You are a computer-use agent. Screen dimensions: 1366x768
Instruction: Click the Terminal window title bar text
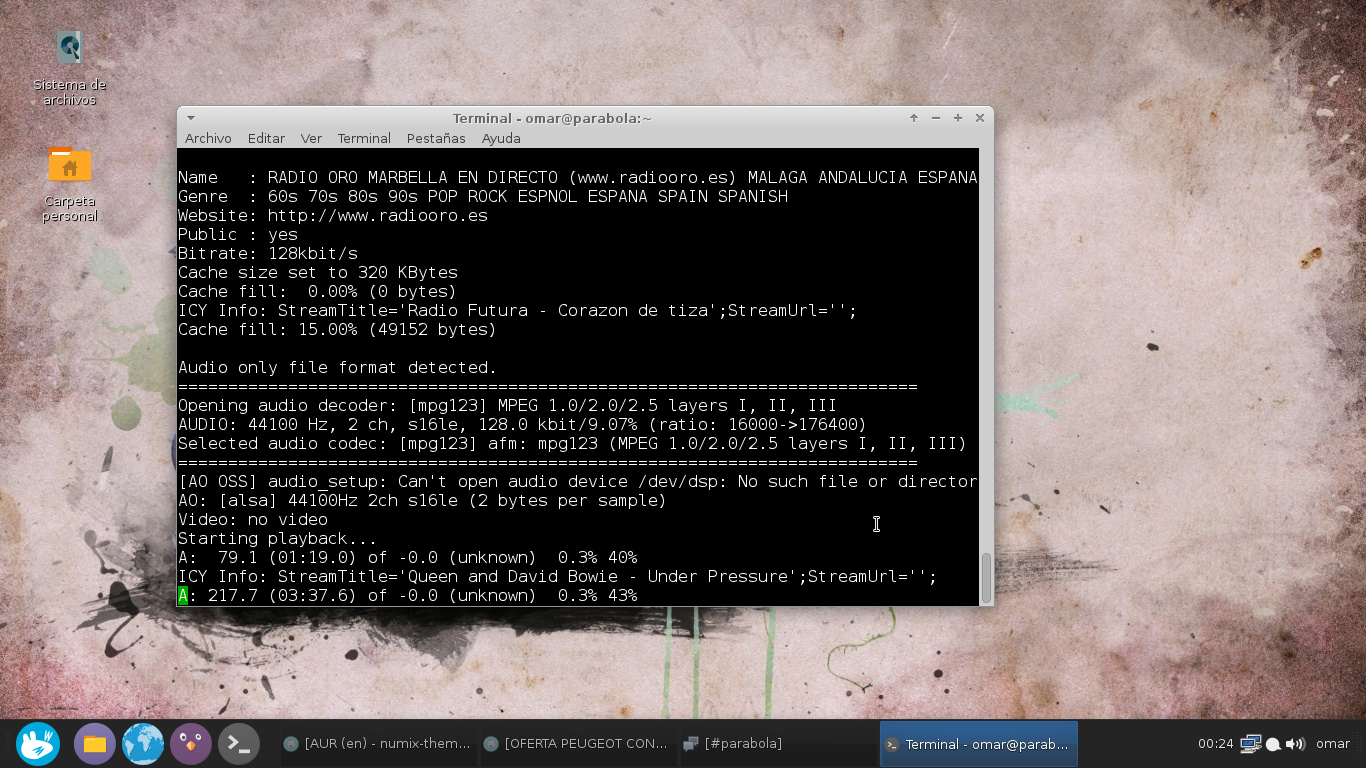(552, 118)
